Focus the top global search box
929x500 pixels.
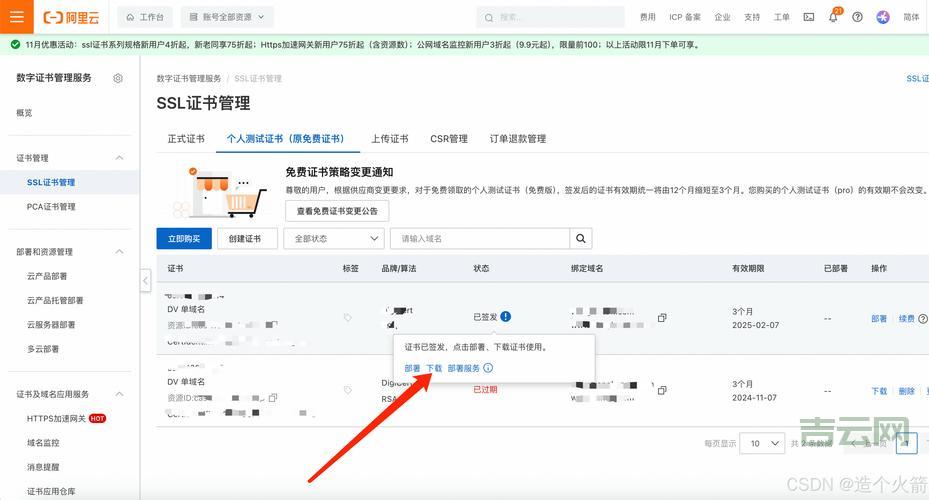[x=550, y=17]
